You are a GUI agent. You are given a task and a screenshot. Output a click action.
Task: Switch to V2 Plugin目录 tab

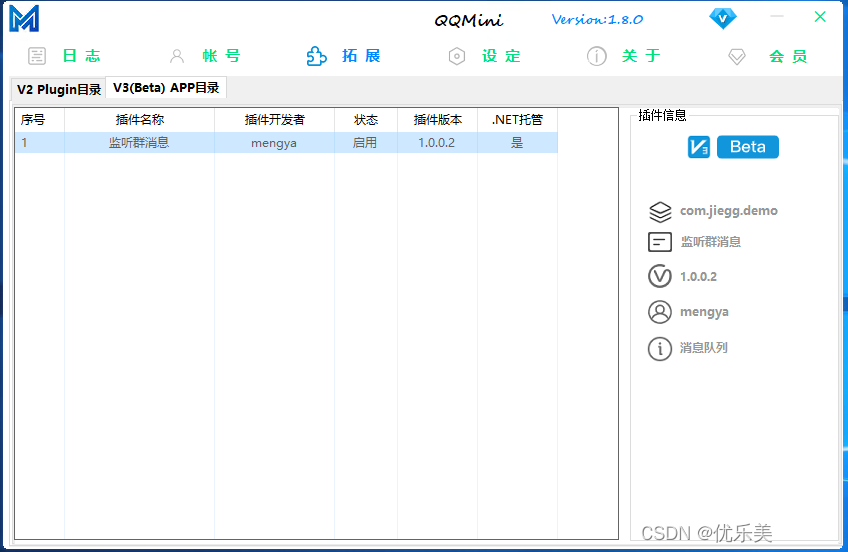tap(58, 89)
